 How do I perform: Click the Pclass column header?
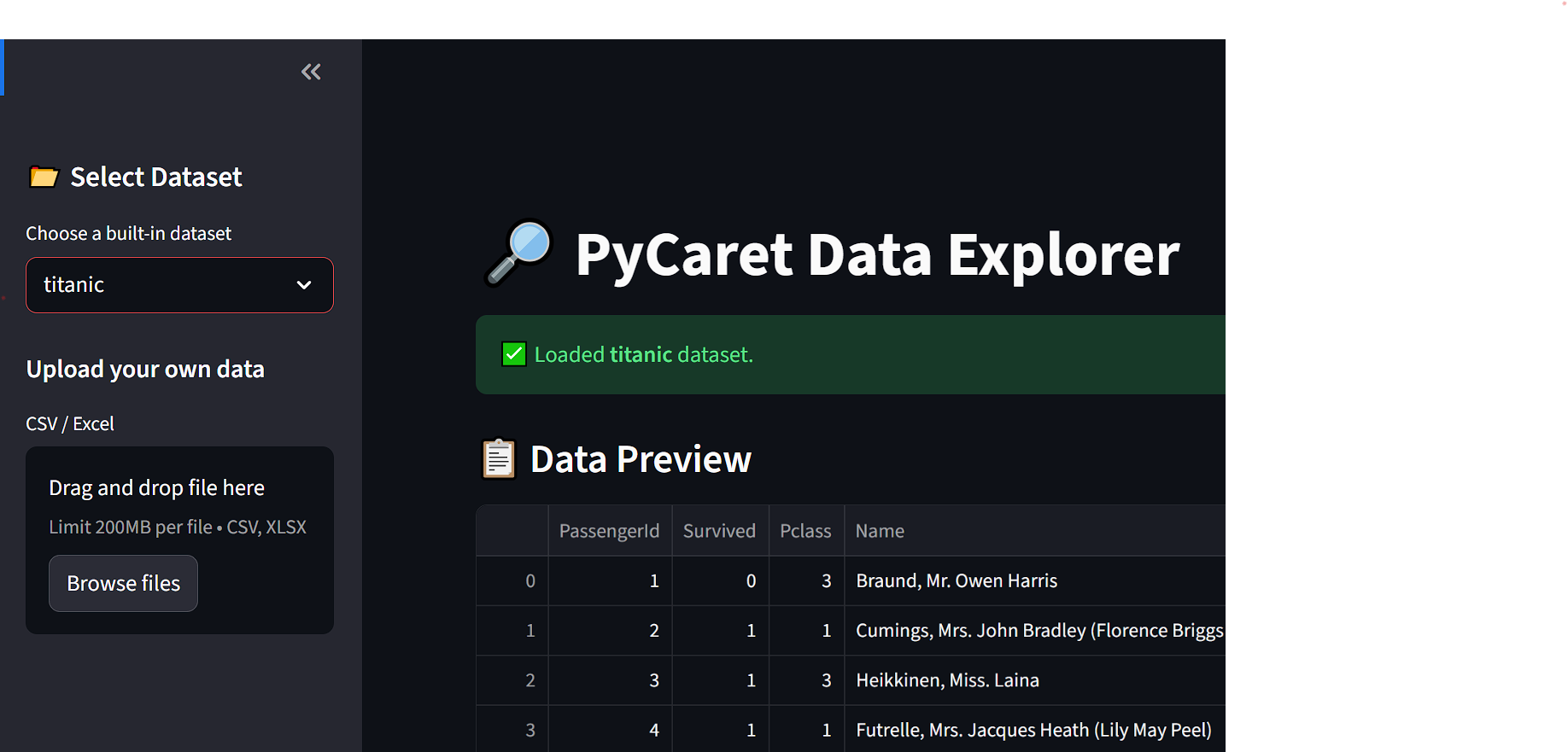pyautogui.click(x=805, y=531)
